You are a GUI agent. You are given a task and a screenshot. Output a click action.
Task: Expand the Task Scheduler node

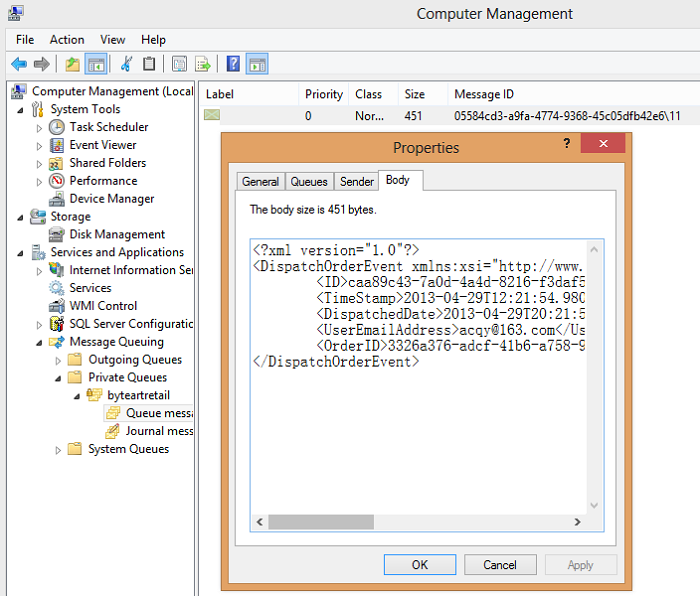[39, 128]
